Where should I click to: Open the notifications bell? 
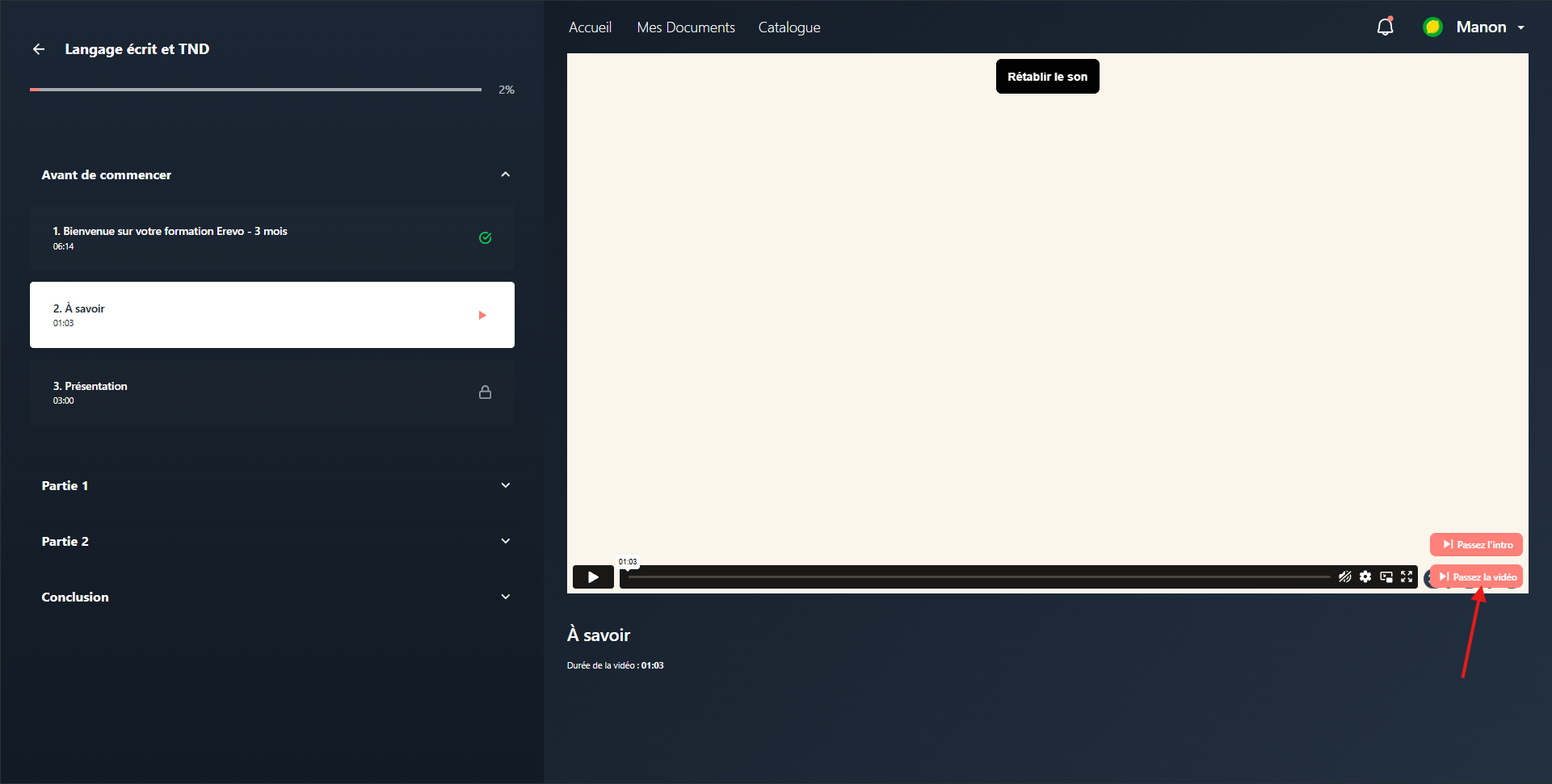(1385, 27)
